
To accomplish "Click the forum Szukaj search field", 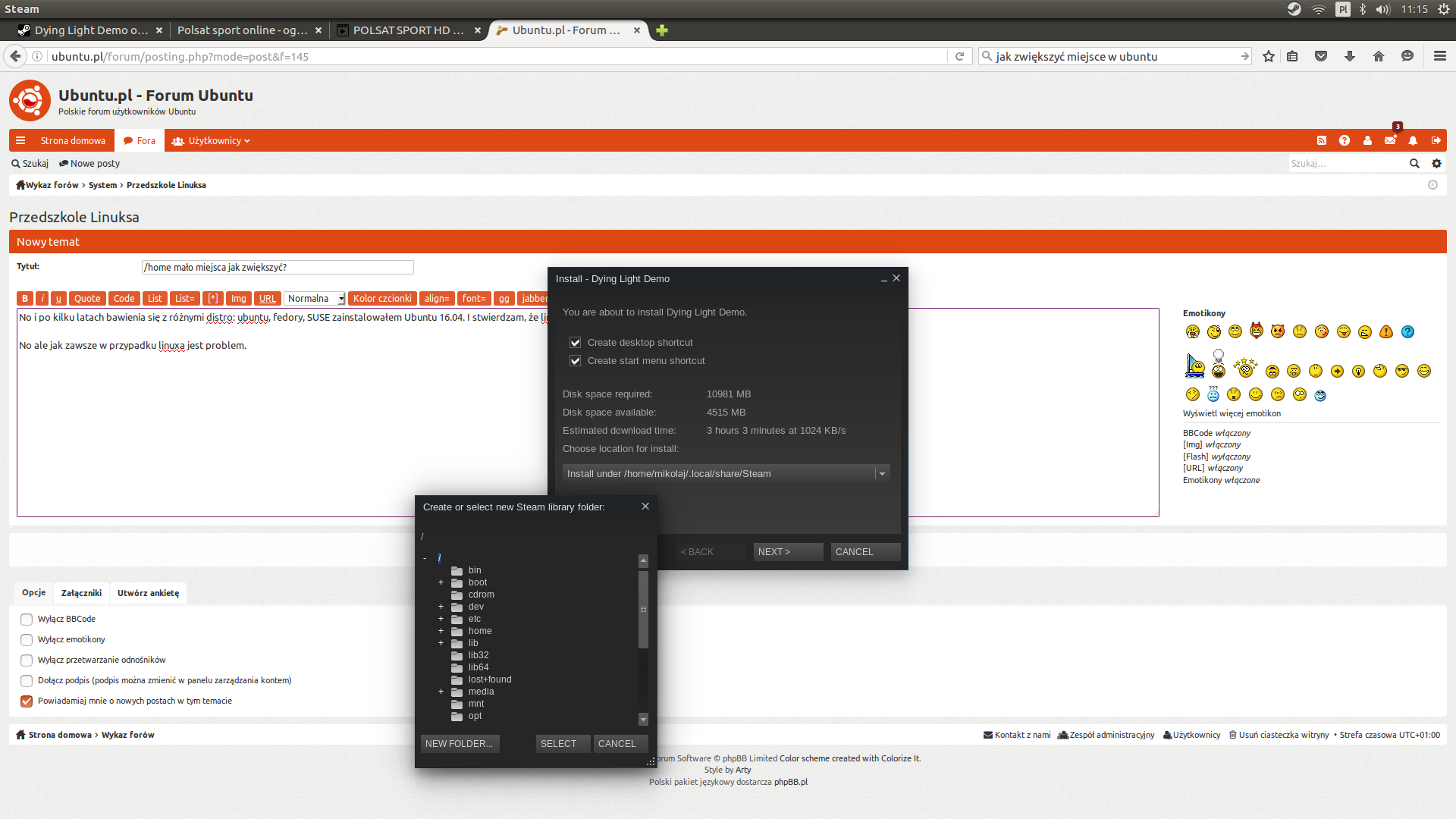I will pyautogui.click(x=1346, y=164).
